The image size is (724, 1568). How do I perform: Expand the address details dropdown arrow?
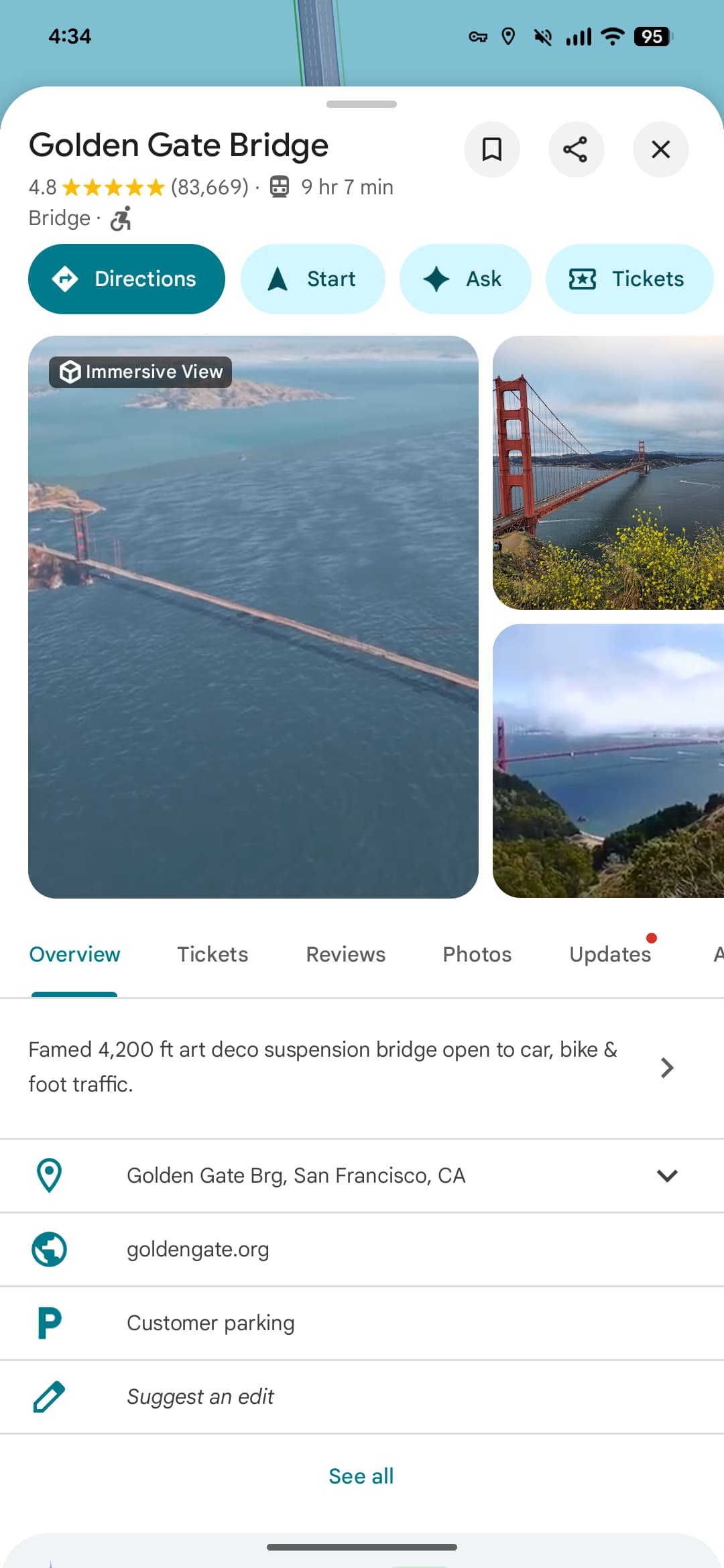(x=667, y=1175)
